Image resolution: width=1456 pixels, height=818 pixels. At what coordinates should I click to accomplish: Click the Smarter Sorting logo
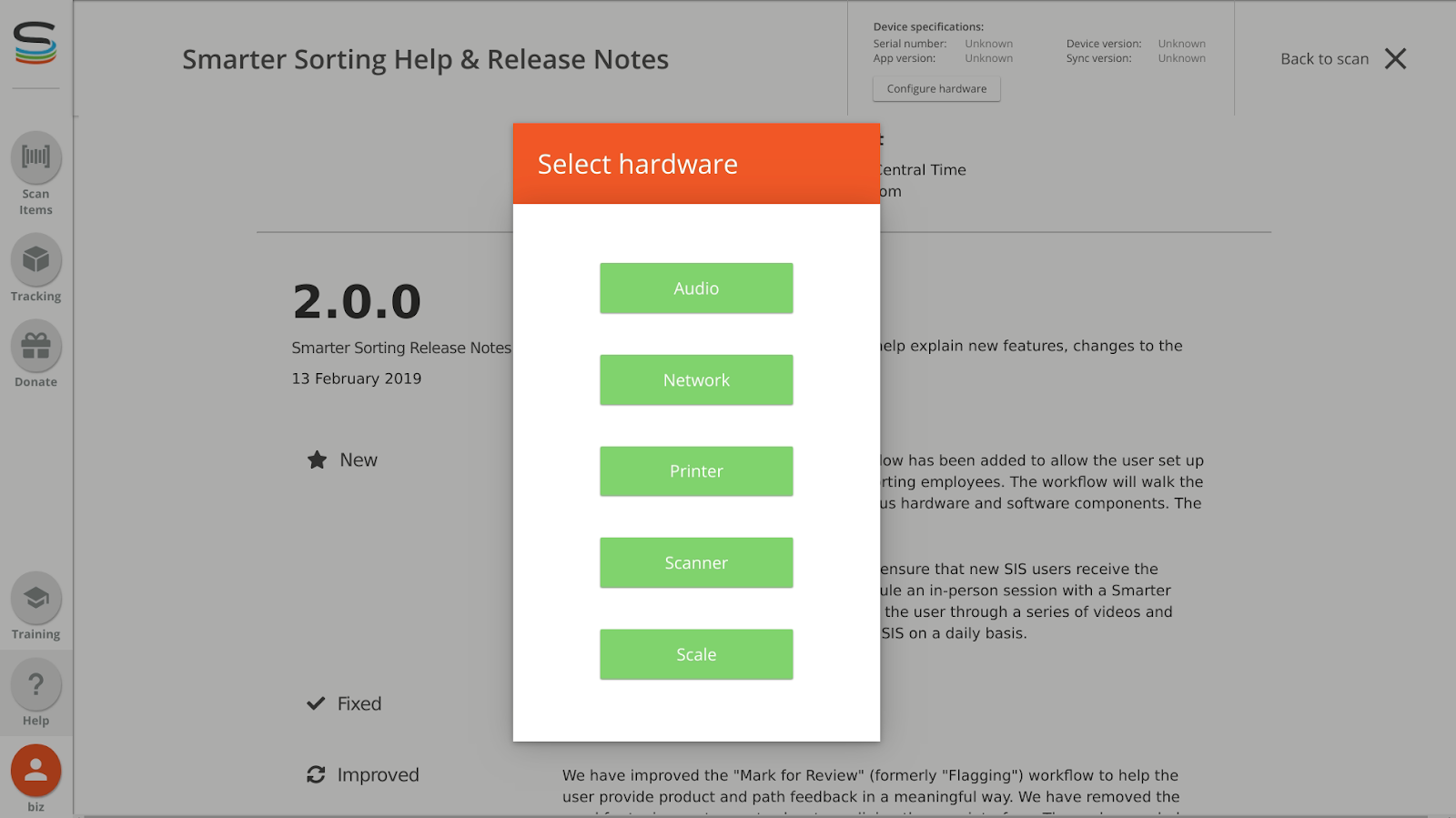pyautogui.click(x=35, y=44)
